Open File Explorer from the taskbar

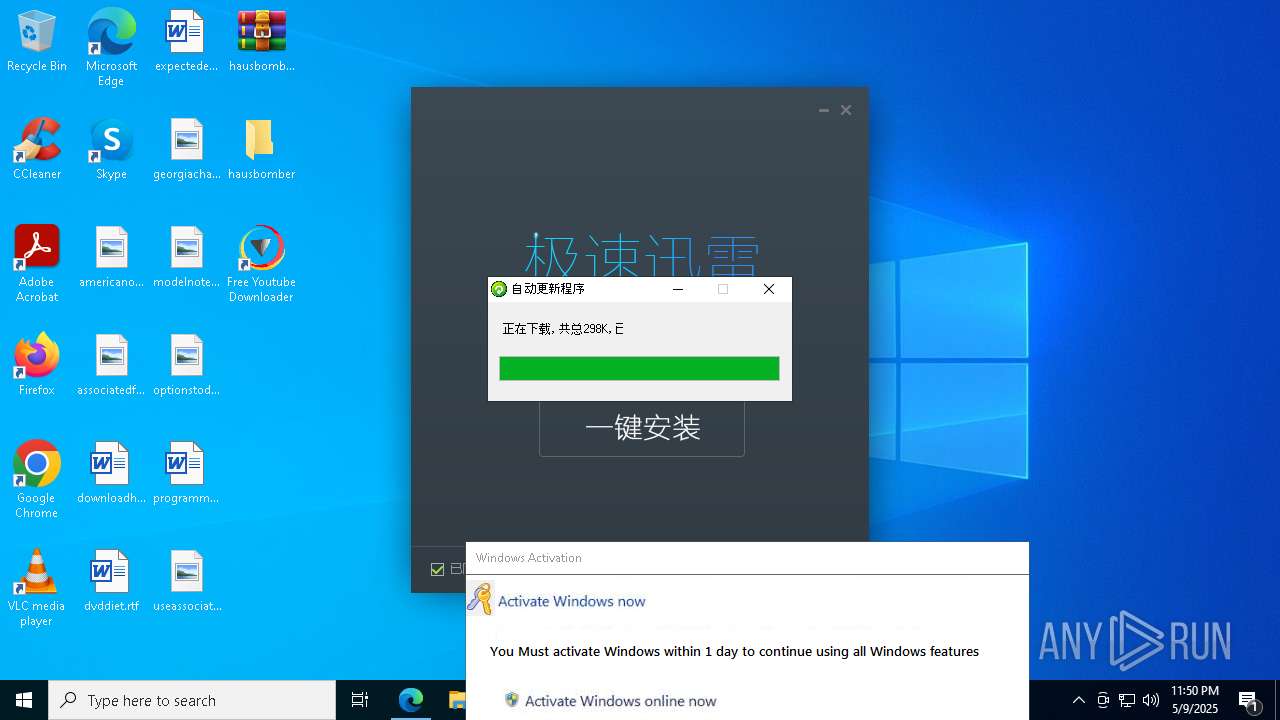point(456,700)
